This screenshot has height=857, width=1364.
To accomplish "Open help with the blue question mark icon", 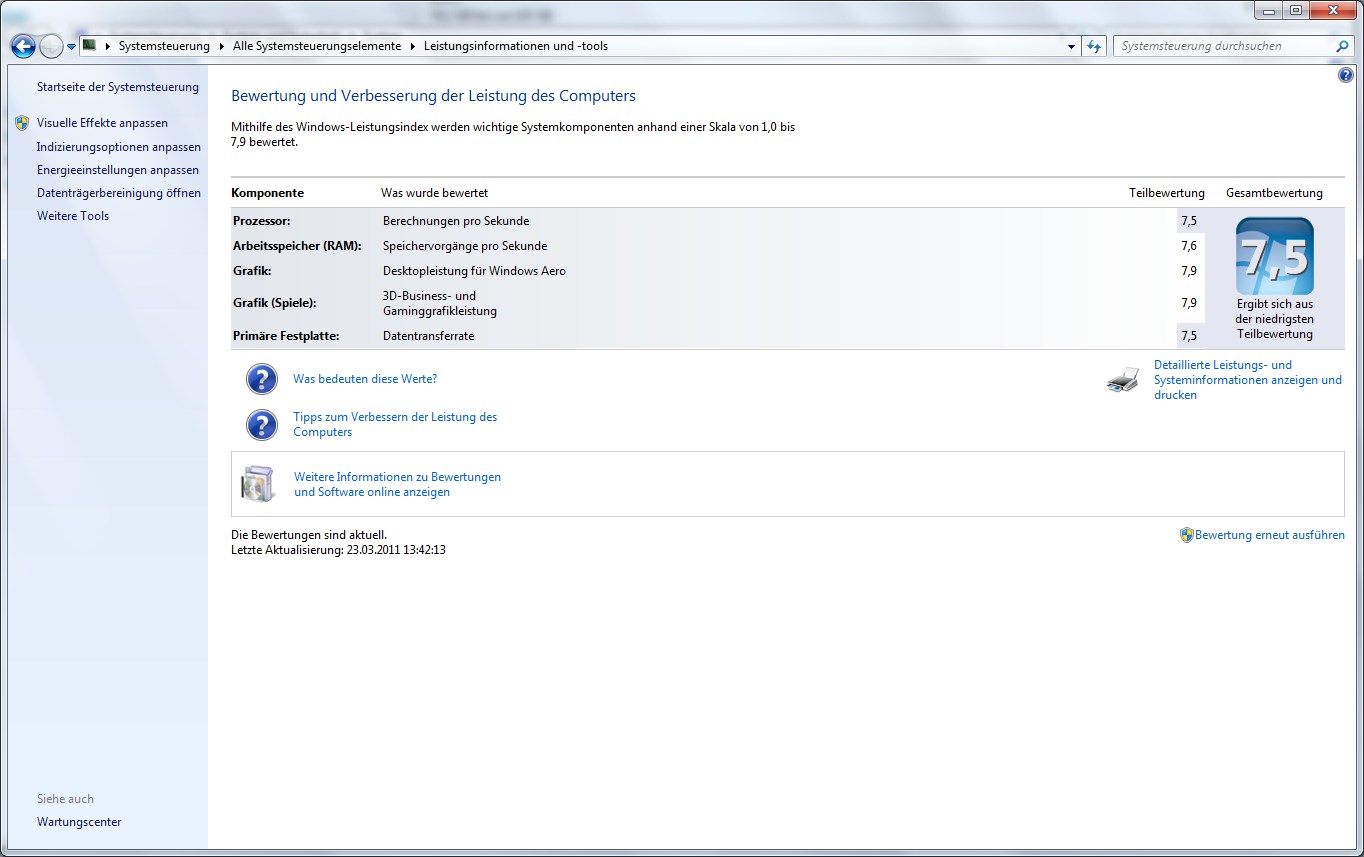I will (1345, 76).
